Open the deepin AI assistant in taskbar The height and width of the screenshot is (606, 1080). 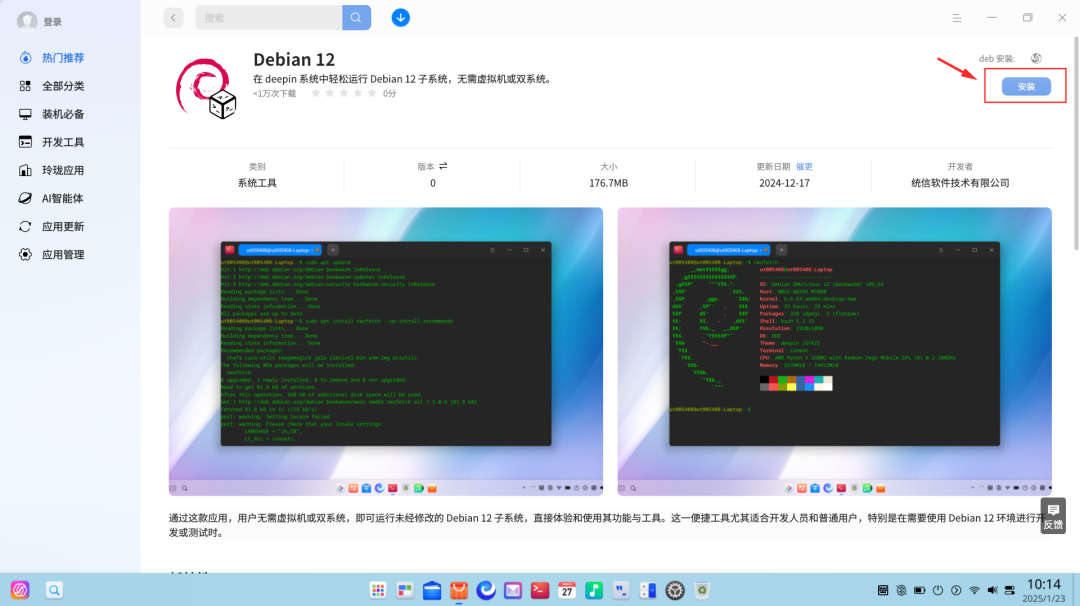20,590
